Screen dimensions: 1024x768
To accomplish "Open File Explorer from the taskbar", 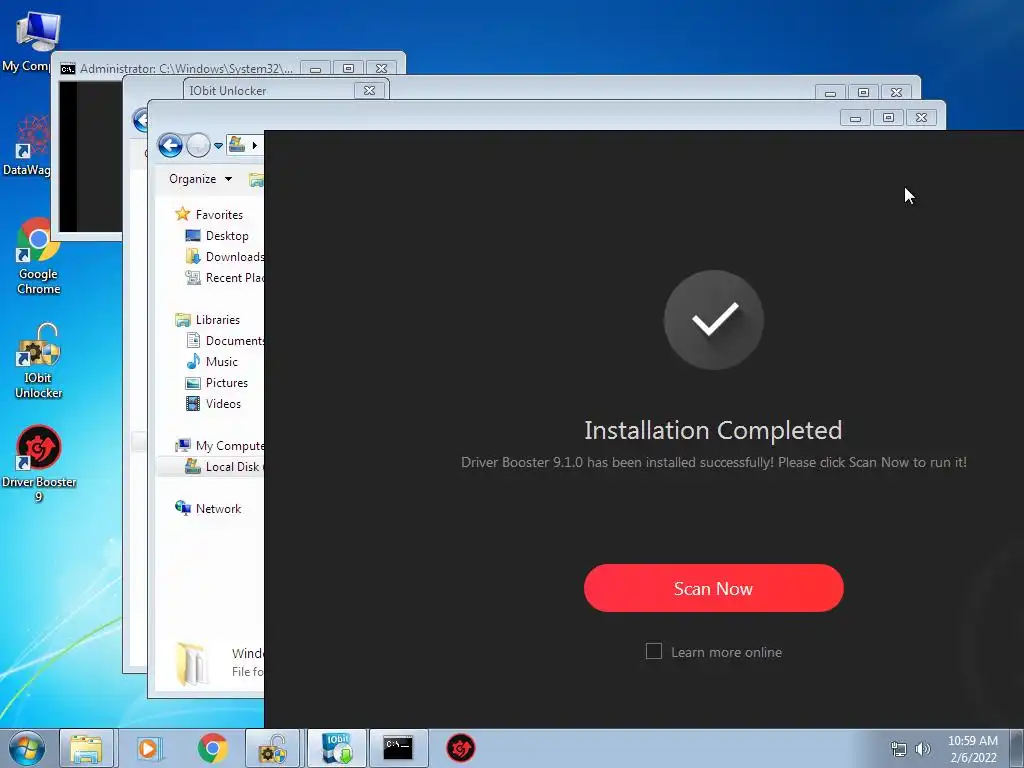I will (x=86, y=748).
